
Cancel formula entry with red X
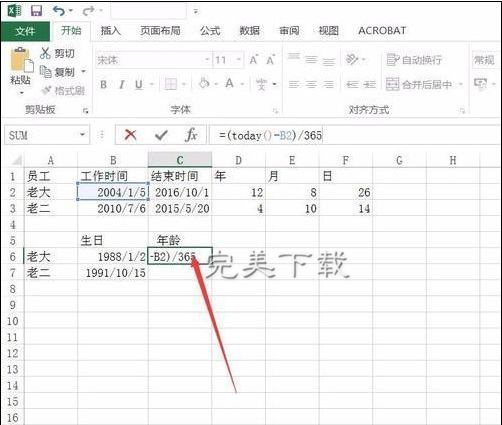[x=130, y=135]
